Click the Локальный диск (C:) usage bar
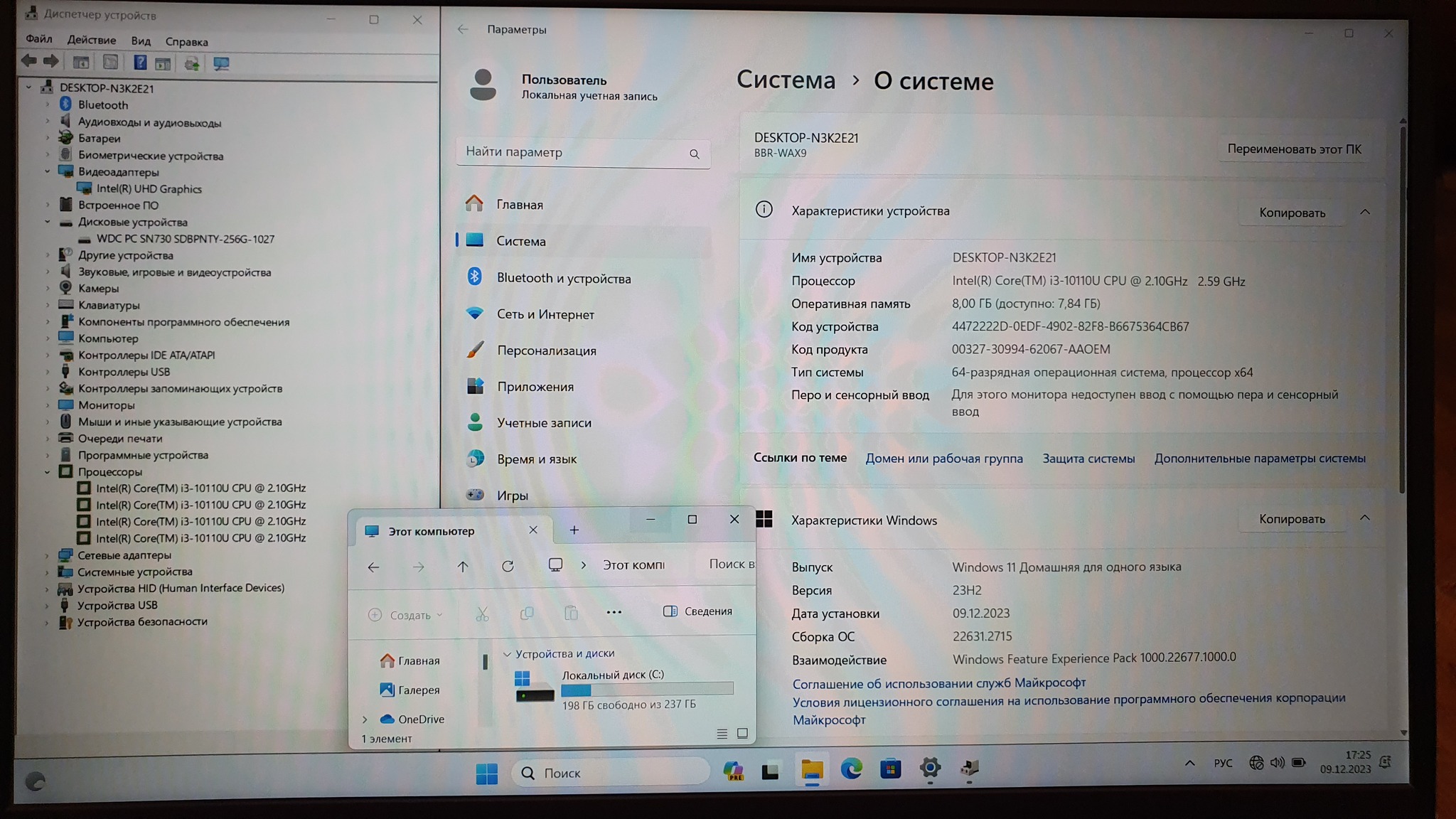Viewport: 1456px width, 819px height. [646, 690]
